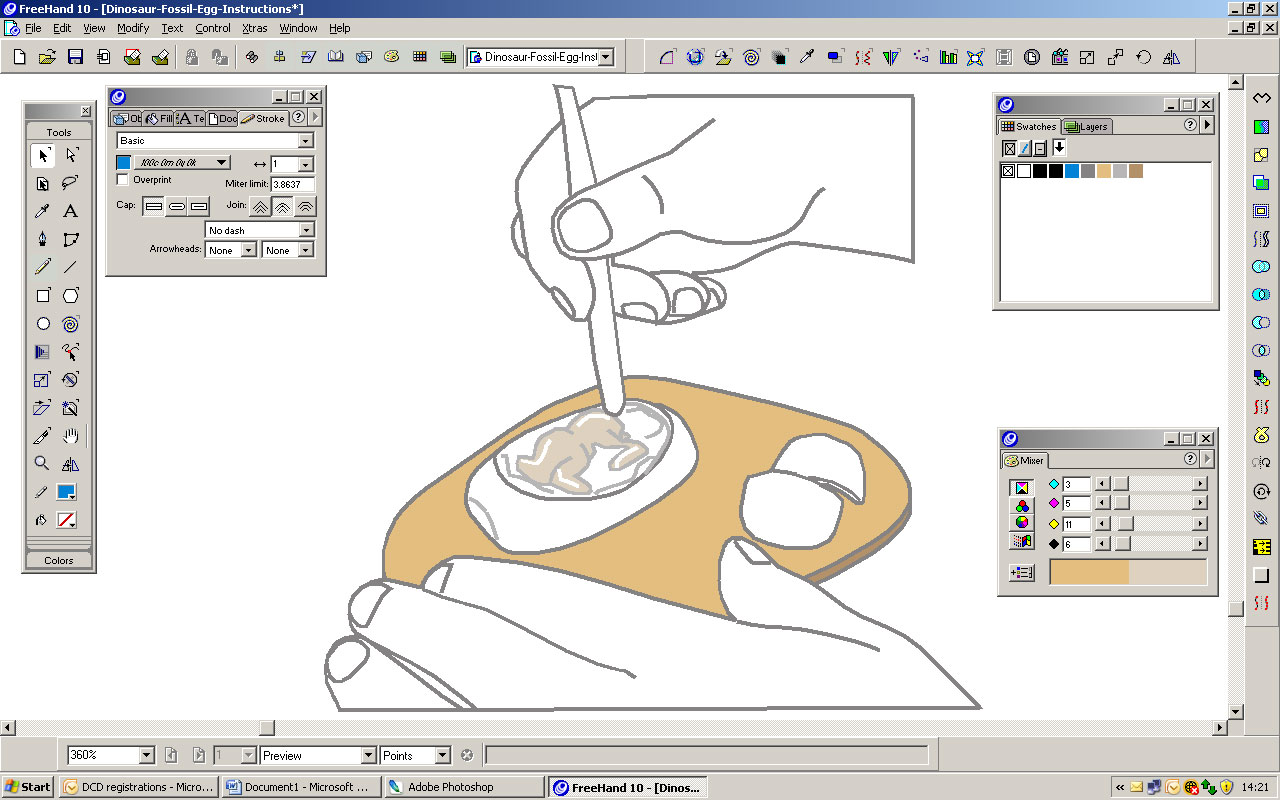Open the Xtras menu
This screenshot has width=1280, height=800.
point(255,28)
